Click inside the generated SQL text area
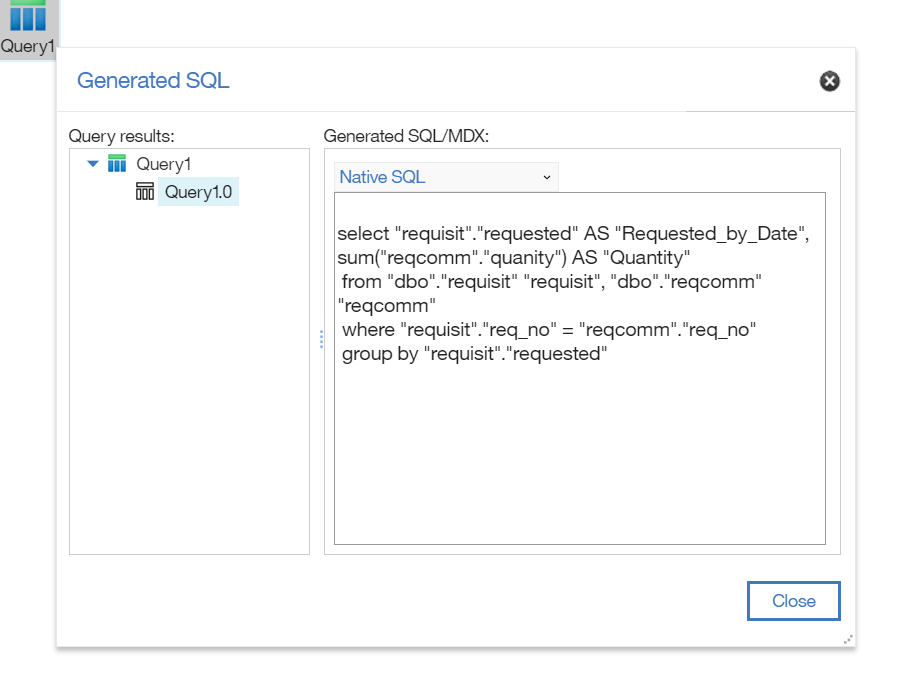Viewport: 901px width, 682px height. (x=579, y=460)
